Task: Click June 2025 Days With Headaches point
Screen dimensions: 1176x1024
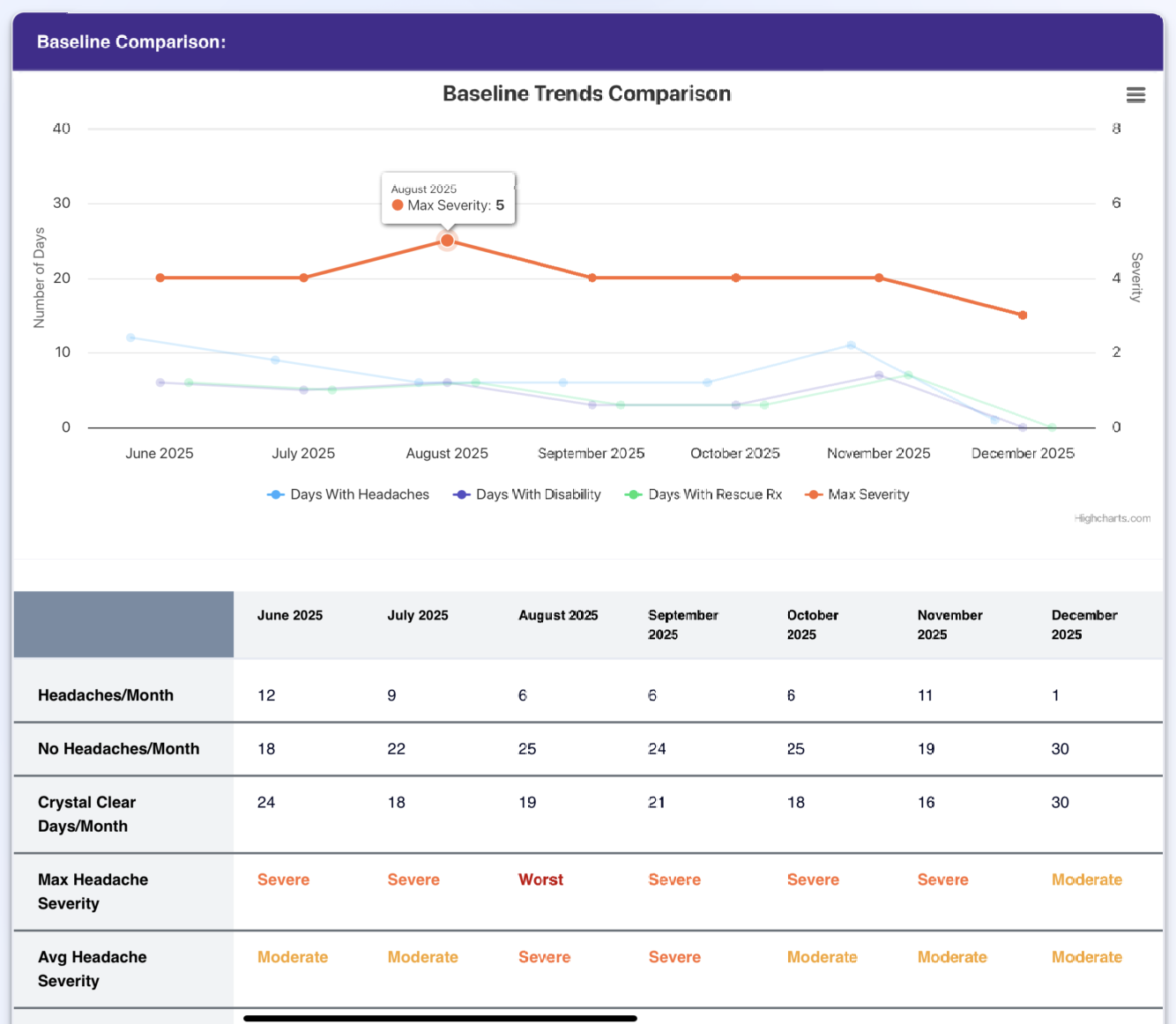Action: click(x=131, y=338)
